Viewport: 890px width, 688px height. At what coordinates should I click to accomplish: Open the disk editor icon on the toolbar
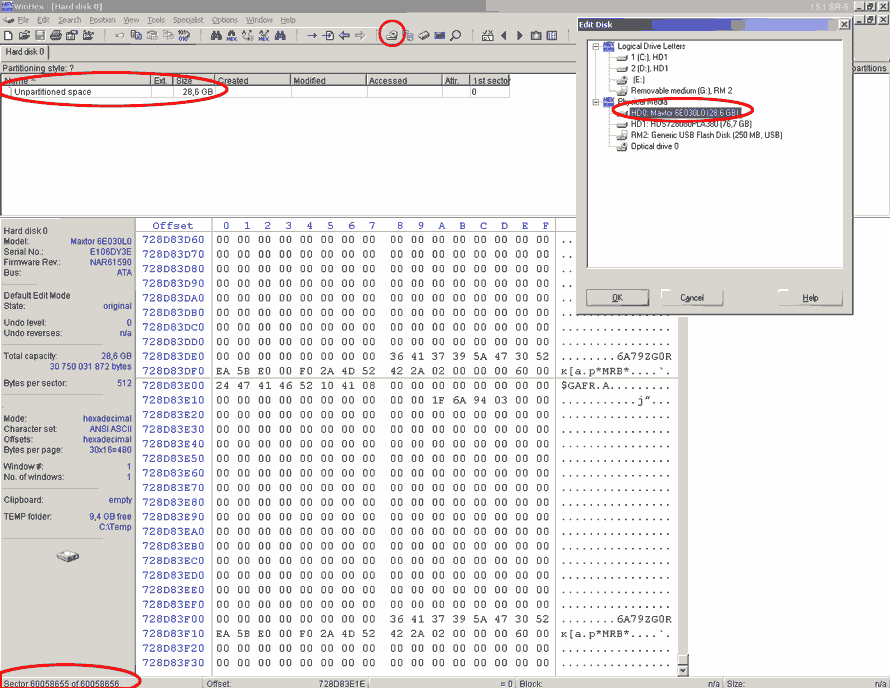point(391,34)
